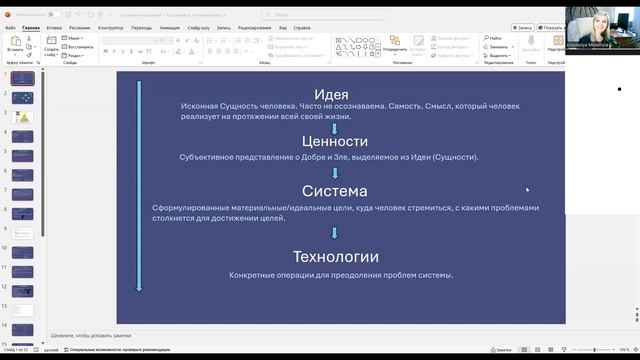
Task: Click the Технологии heading on the slide
Action: [336, 257]
